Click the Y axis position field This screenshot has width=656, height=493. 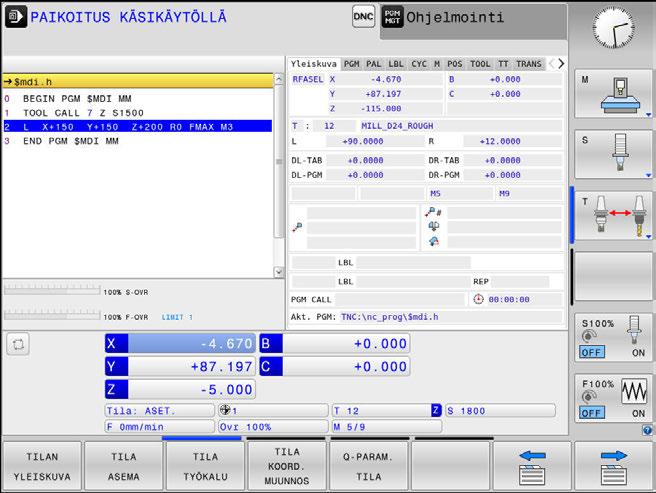[x=180, y=367]
